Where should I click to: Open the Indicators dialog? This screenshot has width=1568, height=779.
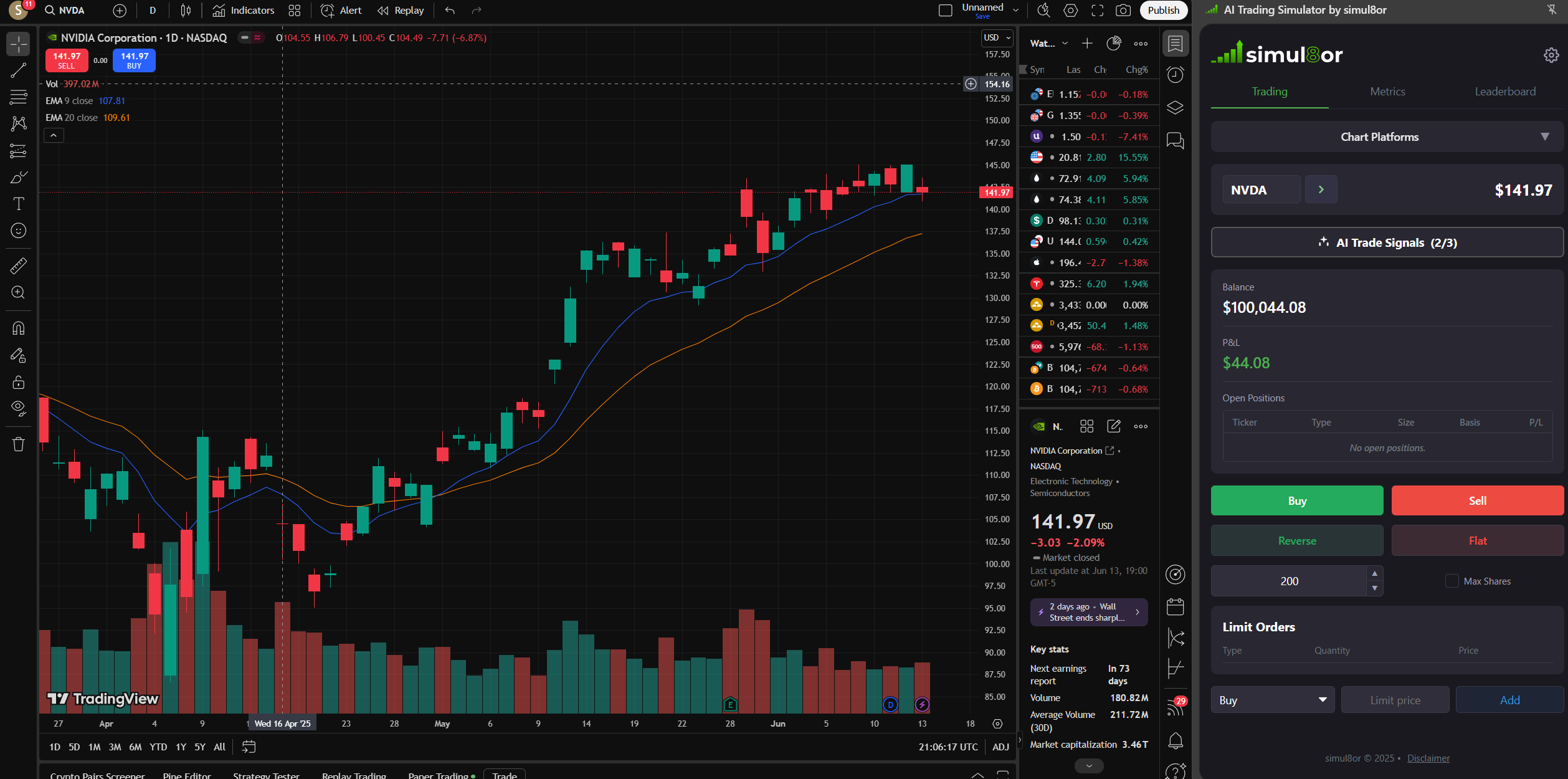tap(243, 11)
